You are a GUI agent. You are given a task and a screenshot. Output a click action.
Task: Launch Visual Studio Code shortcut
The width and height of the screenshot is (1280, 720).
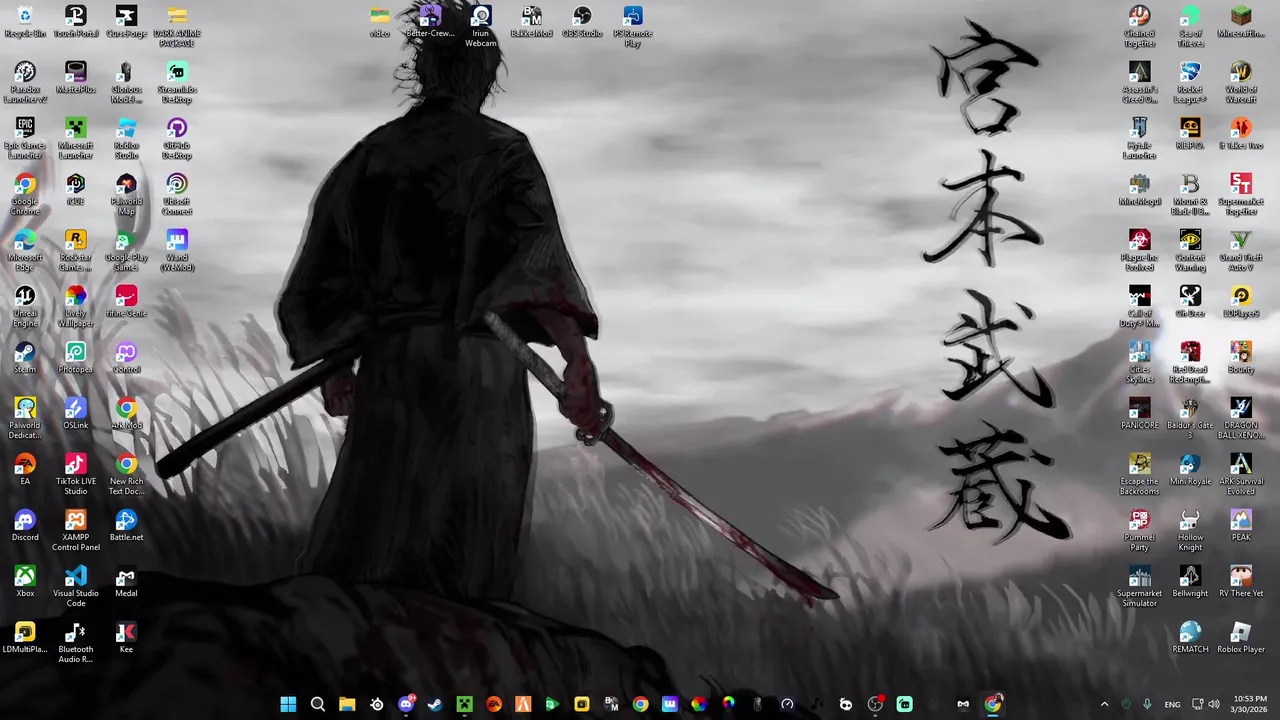(76, 587)
